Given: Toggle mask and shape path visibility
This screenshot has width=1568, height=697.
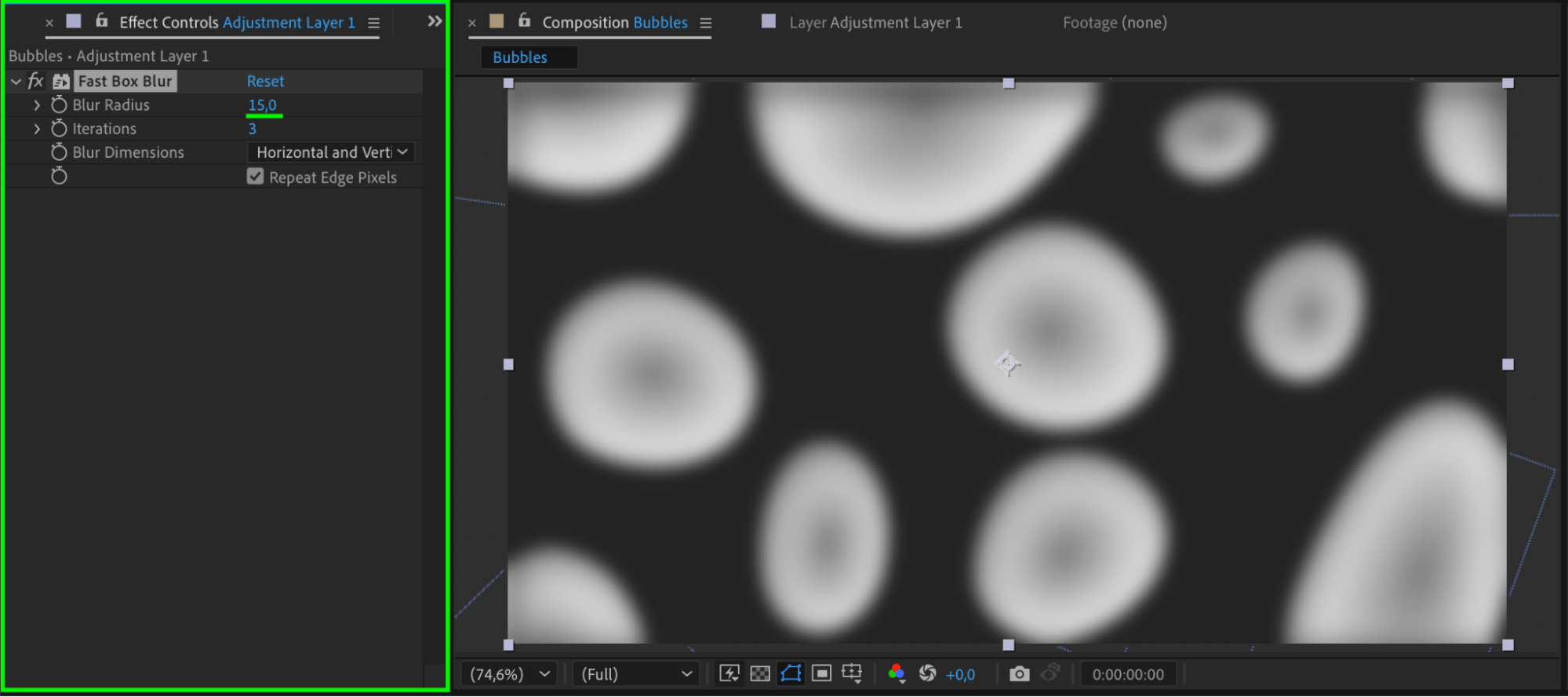Looking at the screenshot, I should tap(791, 673).
